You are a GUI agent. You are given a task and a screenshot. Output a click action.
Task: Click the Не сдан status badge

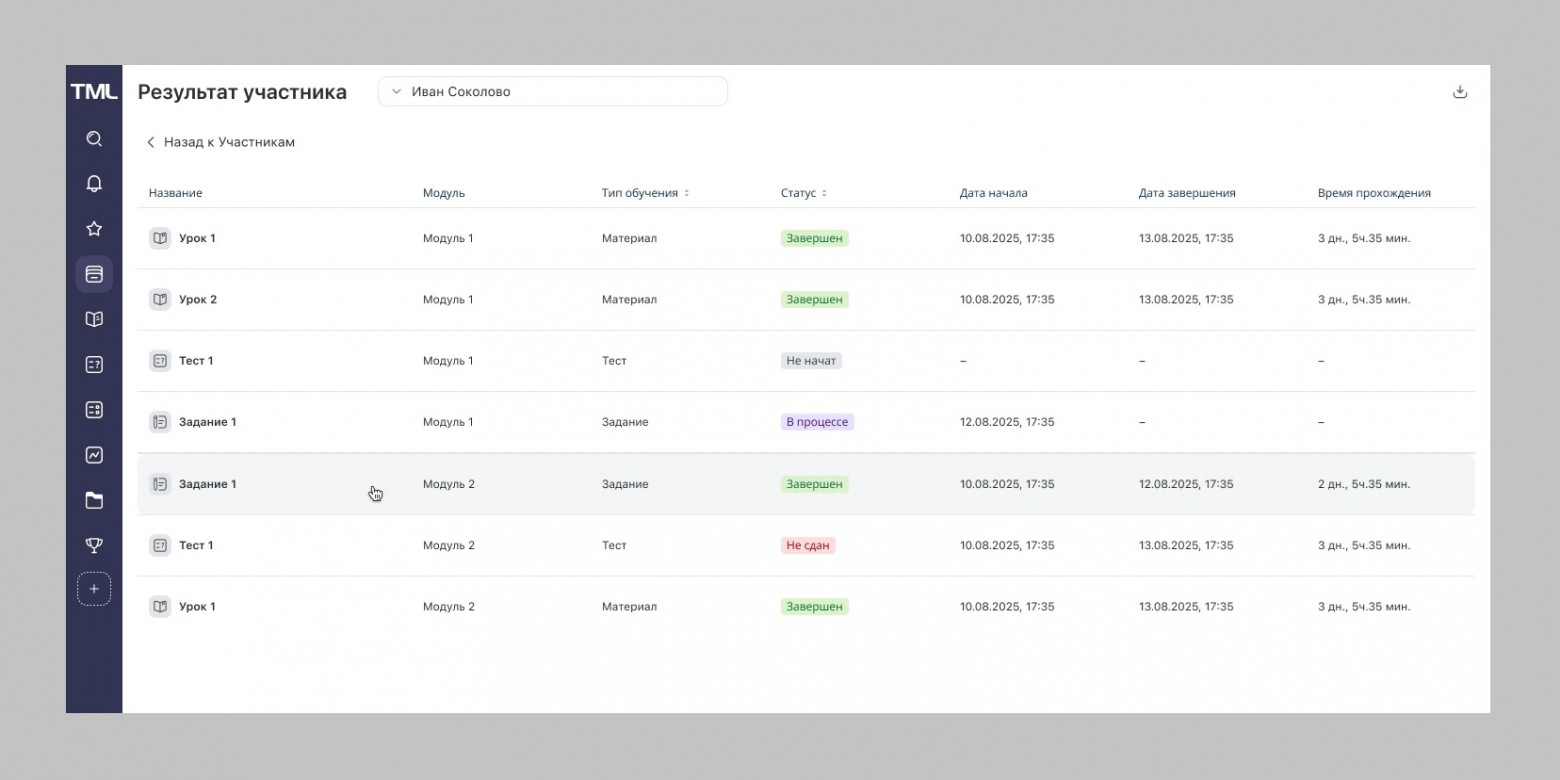pyautogui.click(x=808, y=545)
